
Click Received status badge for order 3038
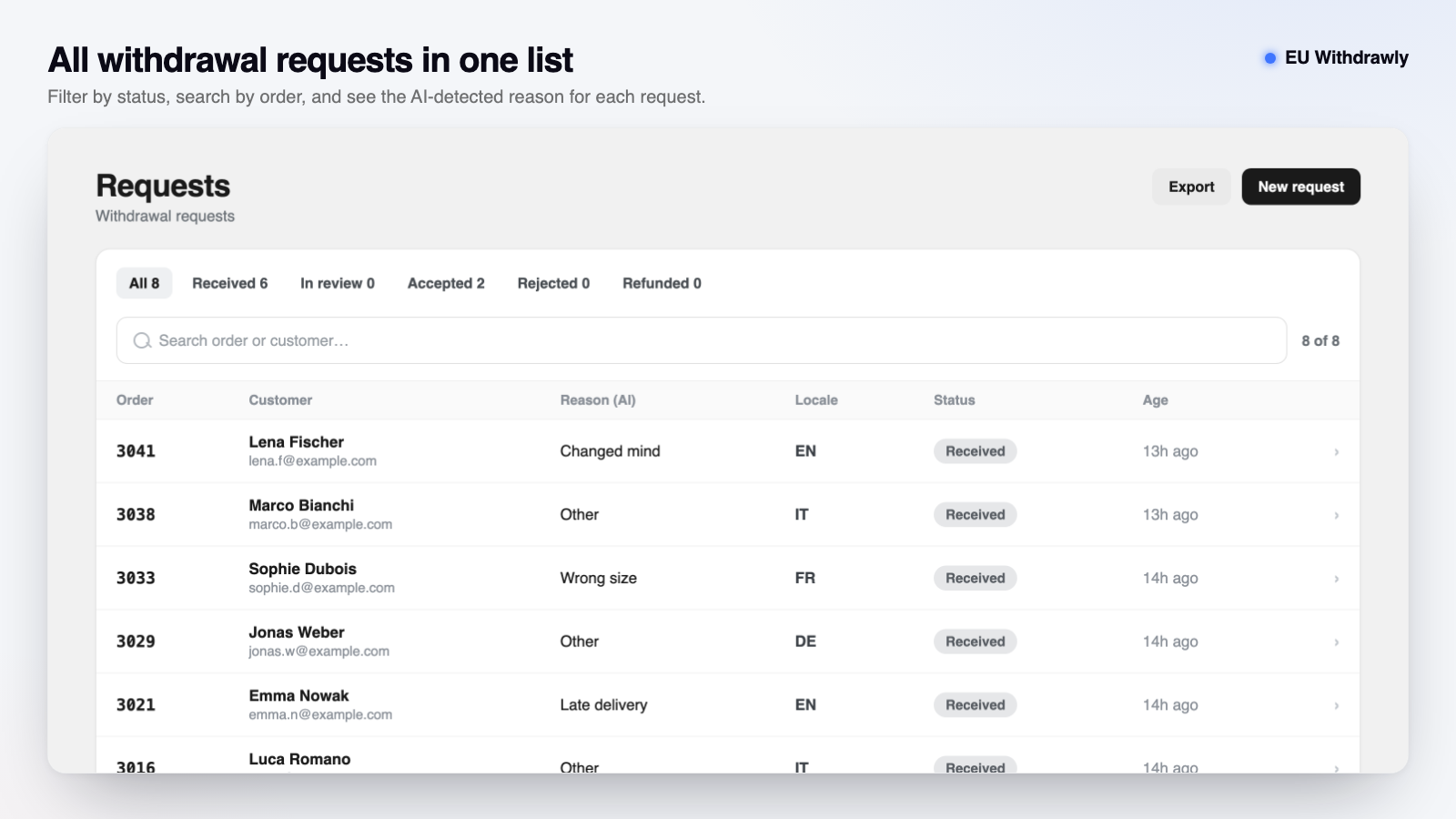click(975, 515)
